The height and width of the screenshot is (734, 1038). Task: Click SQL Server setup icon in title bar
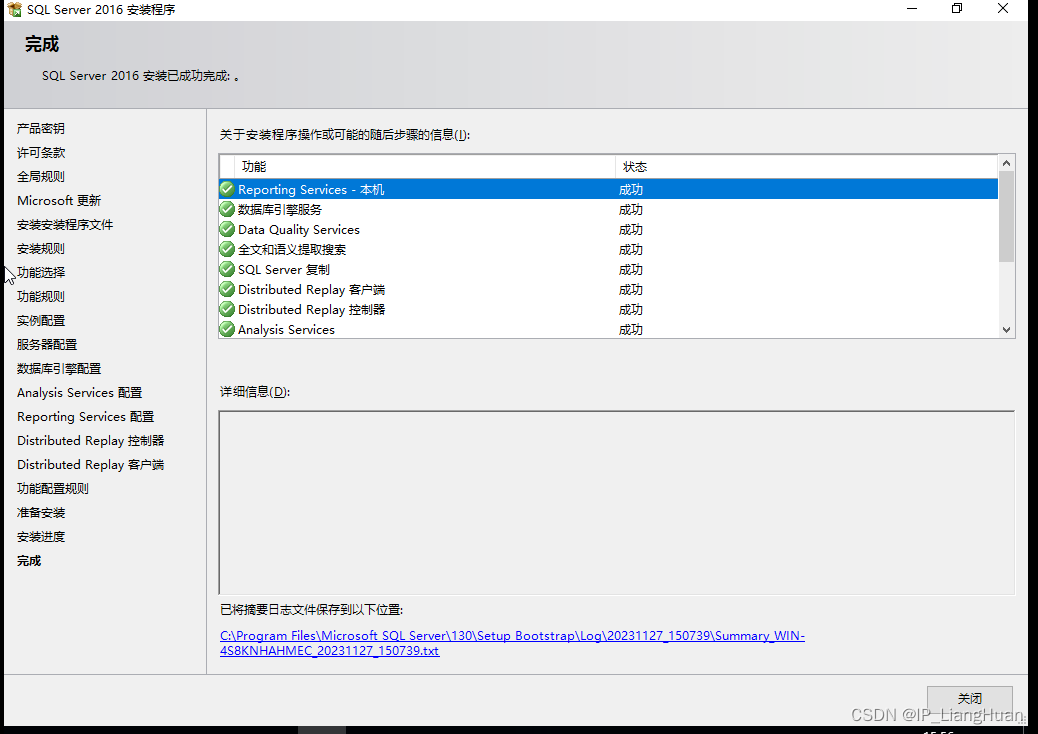(15, 9)
